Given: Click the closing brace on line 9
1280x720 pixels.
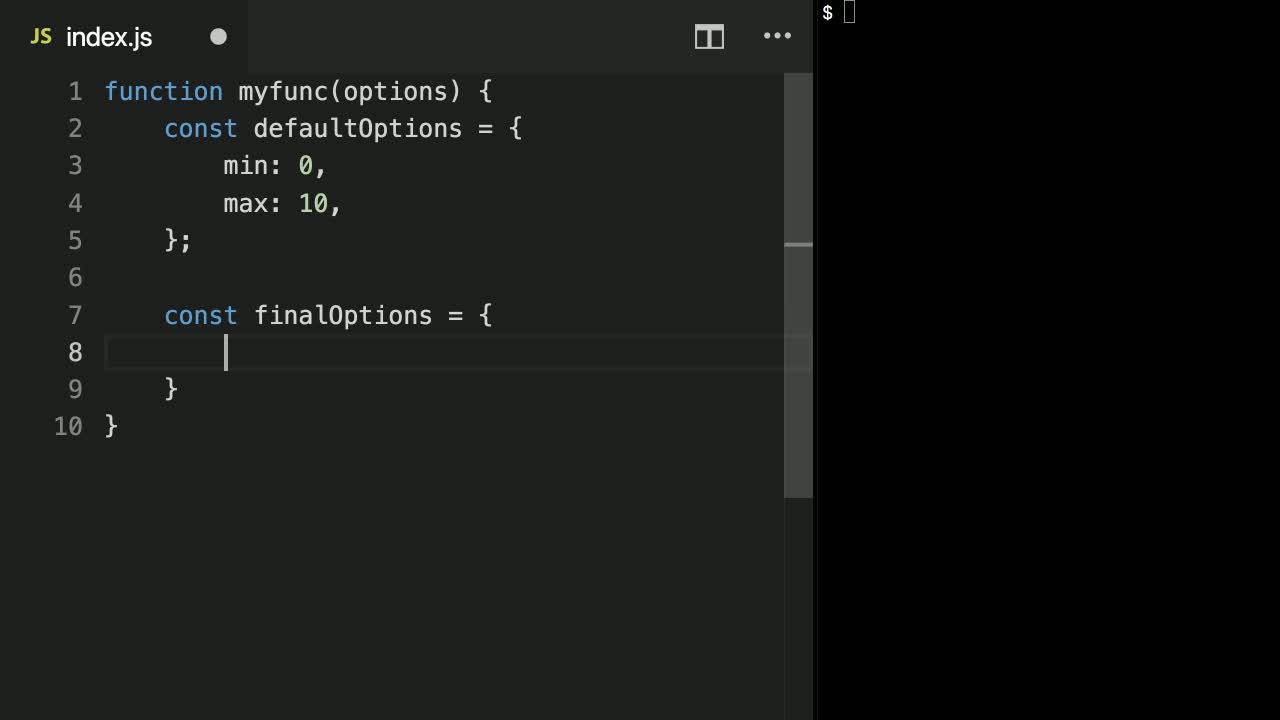Looking at the screenshot, I should 171,389.
